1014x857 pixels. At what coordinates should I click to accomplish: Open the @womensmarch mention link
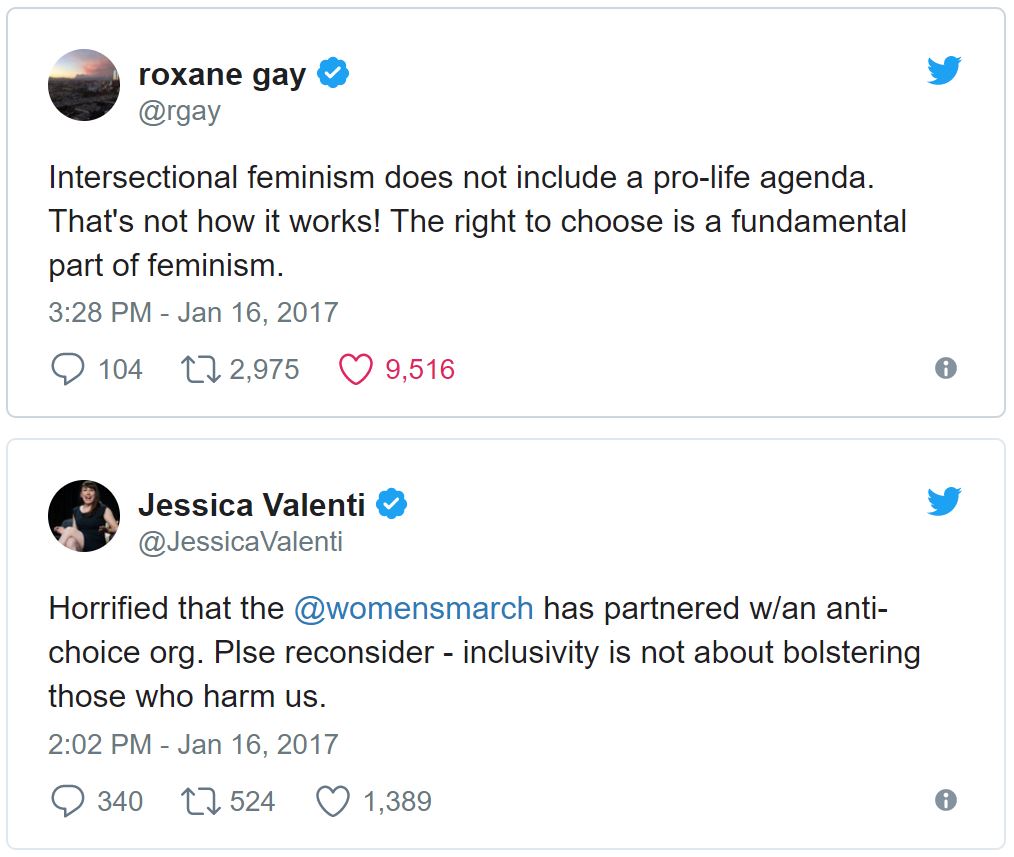[414, 609]
